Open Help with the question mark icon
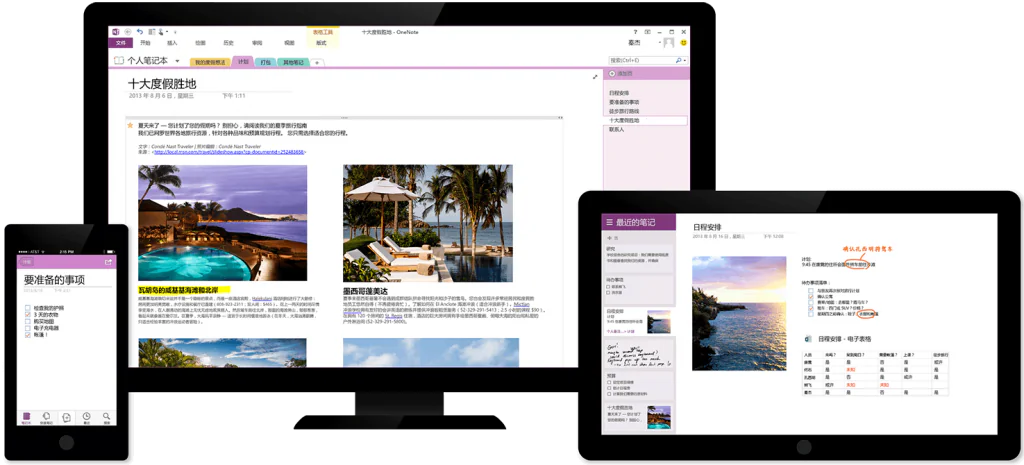The height and width of the screenshot is (465, 1024). 635,31
